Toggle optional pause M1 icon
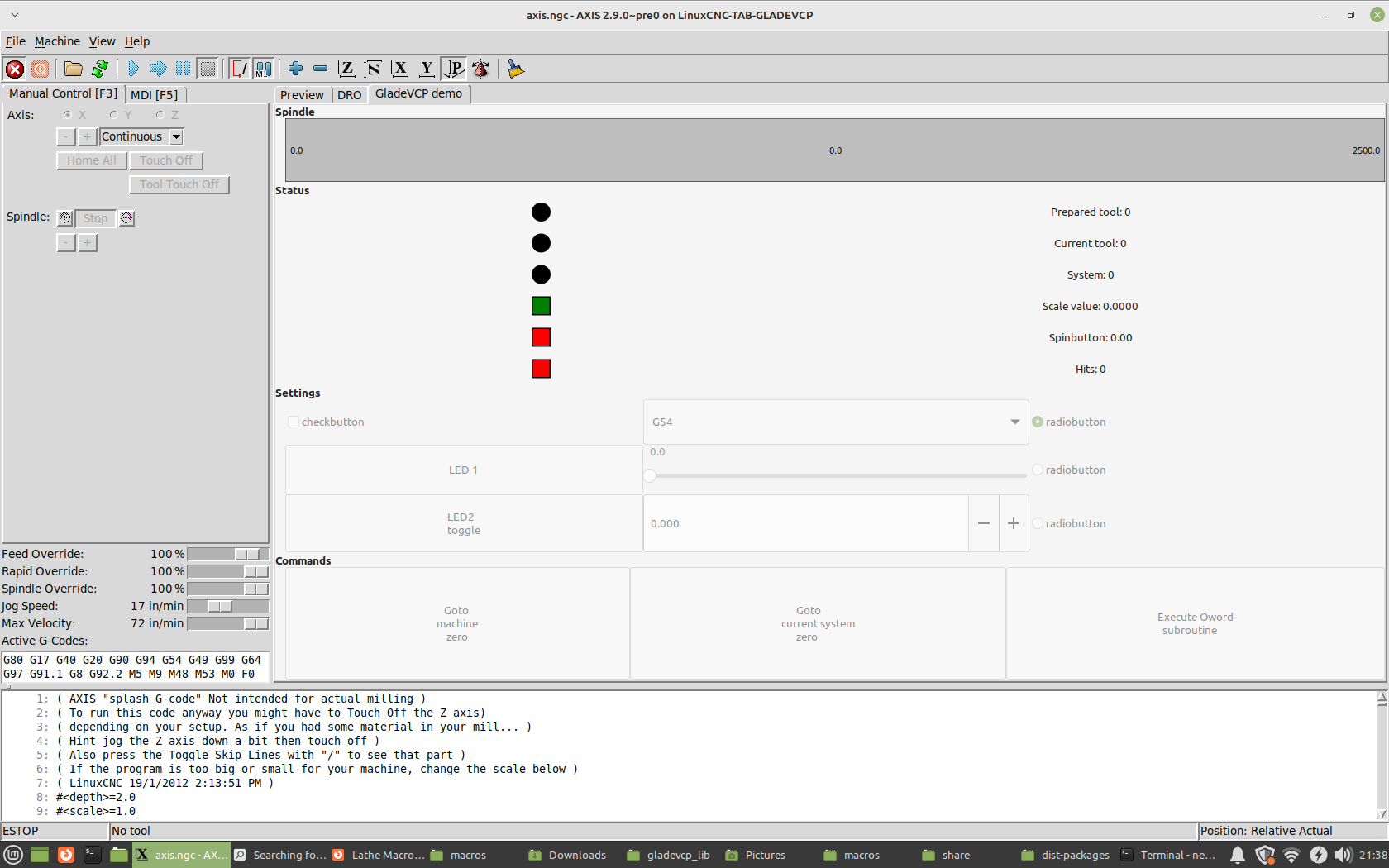Image resolution: width=1389 pixels, height=868 pixels. tap(264, 69)
